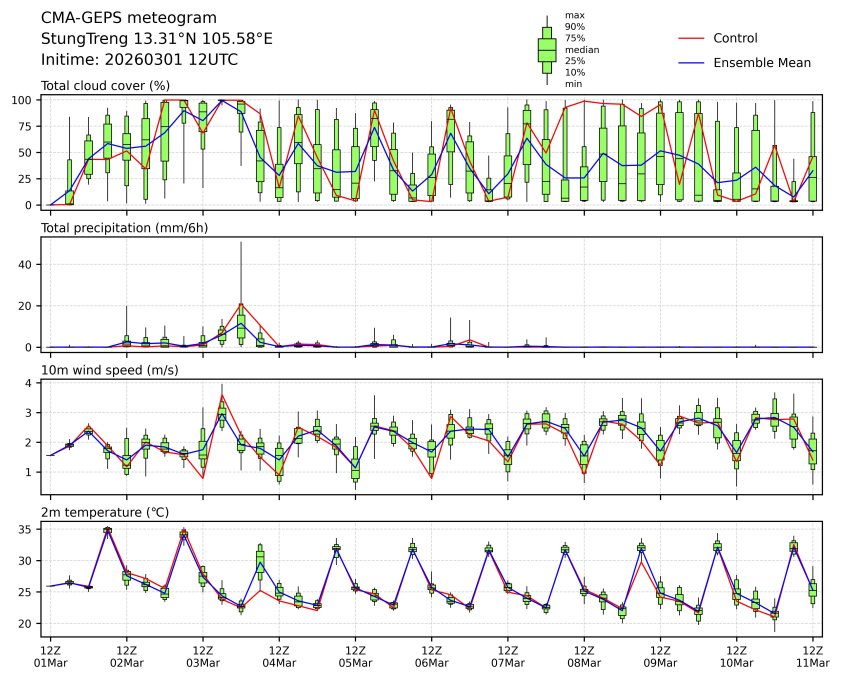Click the 12Z 01Mar time axis label
Viewport: 841px width, 680px height.
coord(51,655)
